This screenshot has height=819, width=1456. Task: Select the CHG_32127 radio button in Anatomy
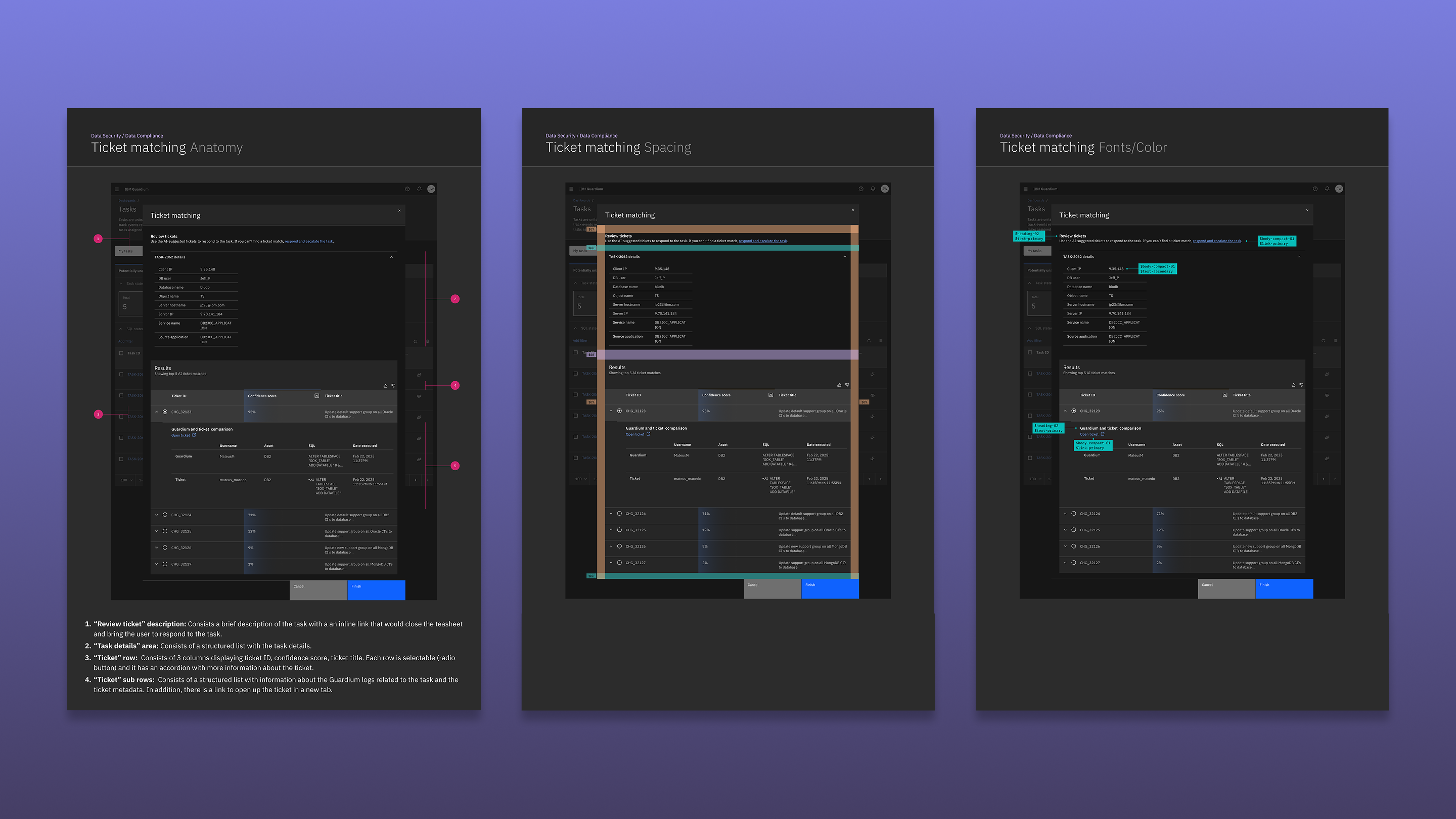pyautogui.click(x=165, y=564)
